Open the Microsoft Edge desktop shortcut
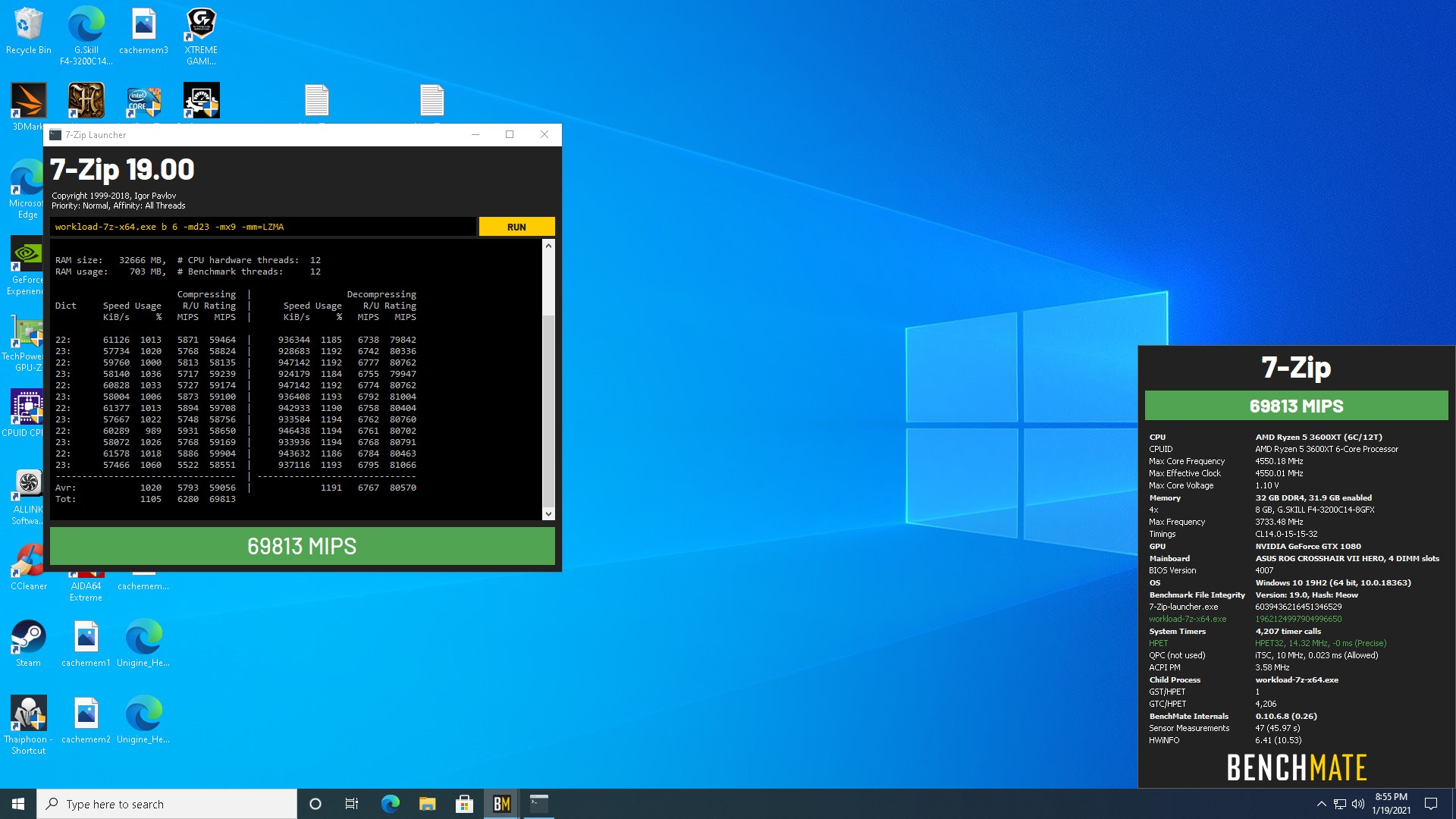This screenshot has height=819, width=1456. coord(27,188)
